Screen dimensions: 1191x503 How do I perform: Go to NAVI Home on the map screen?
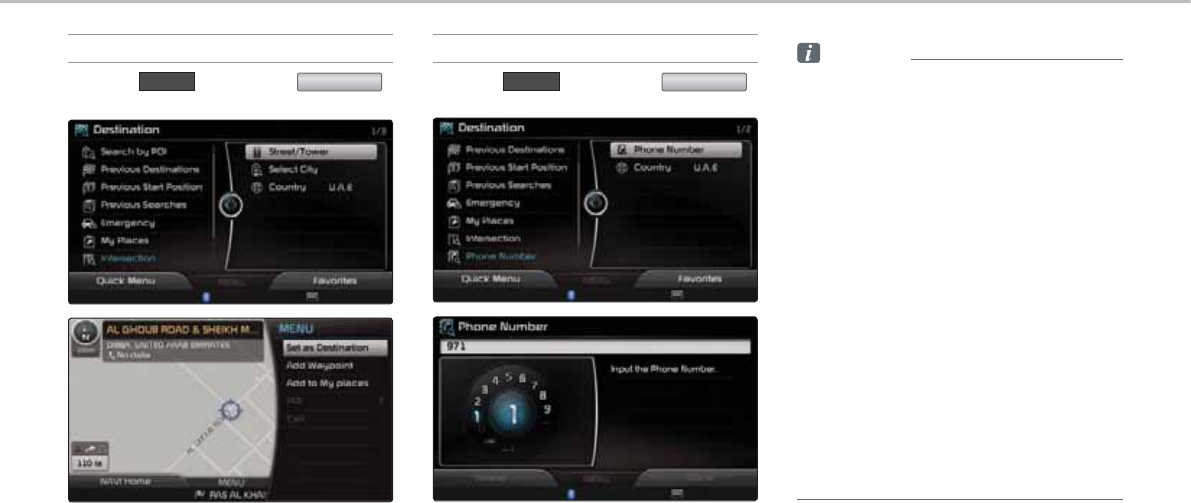[x=125, y=482]
